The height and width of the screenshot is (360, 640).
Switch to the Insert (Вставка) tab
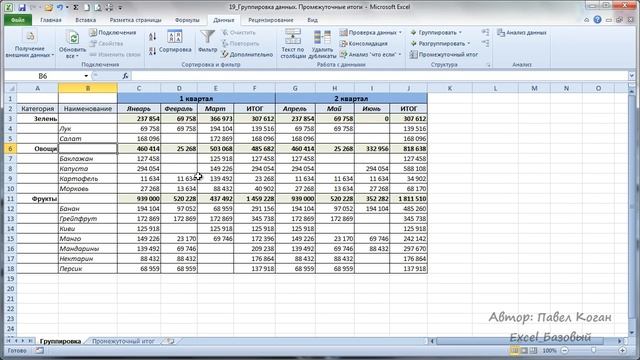coord(86,20)
